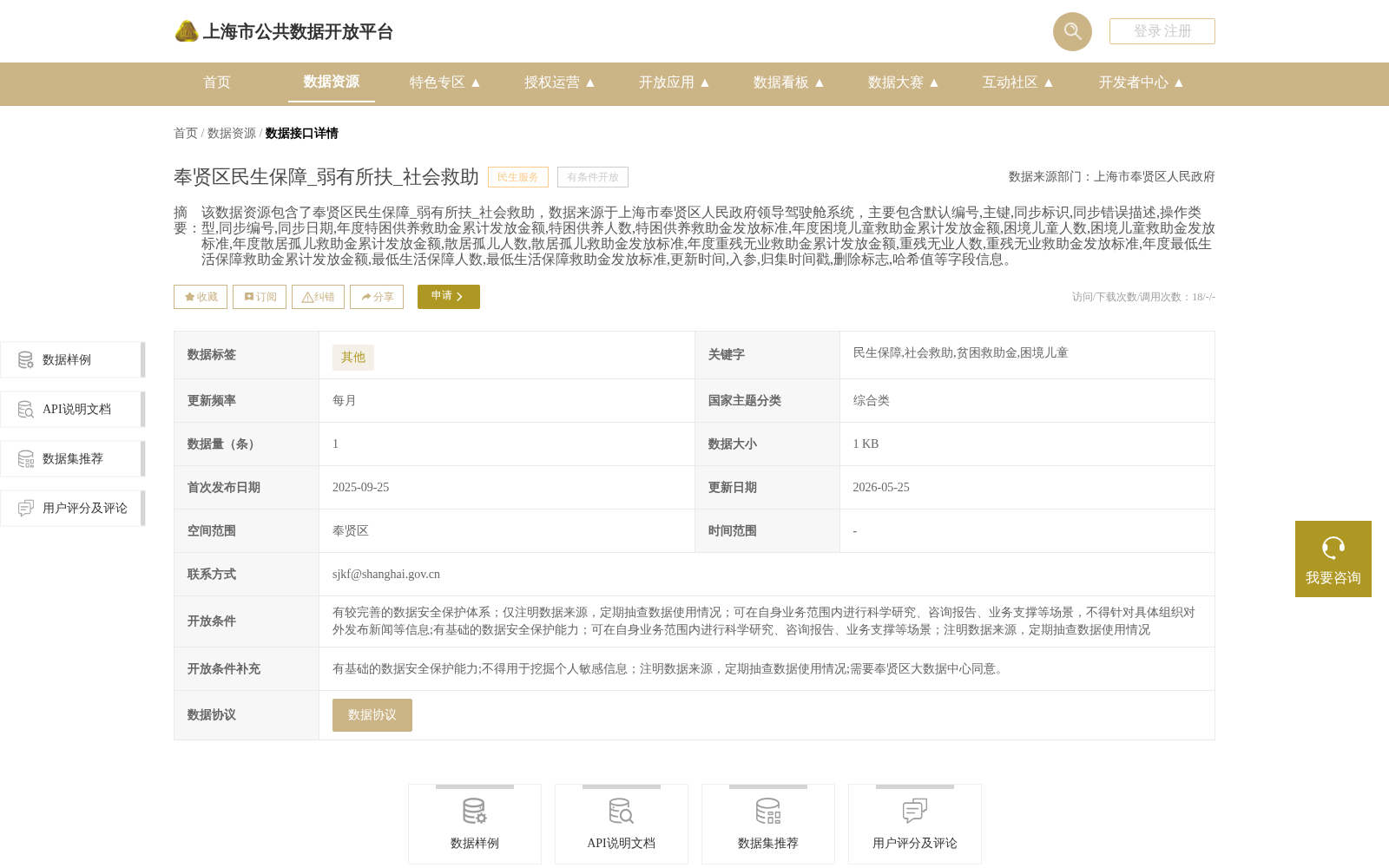
Task: Click the 数据协议 button
Action: [372, 715]
